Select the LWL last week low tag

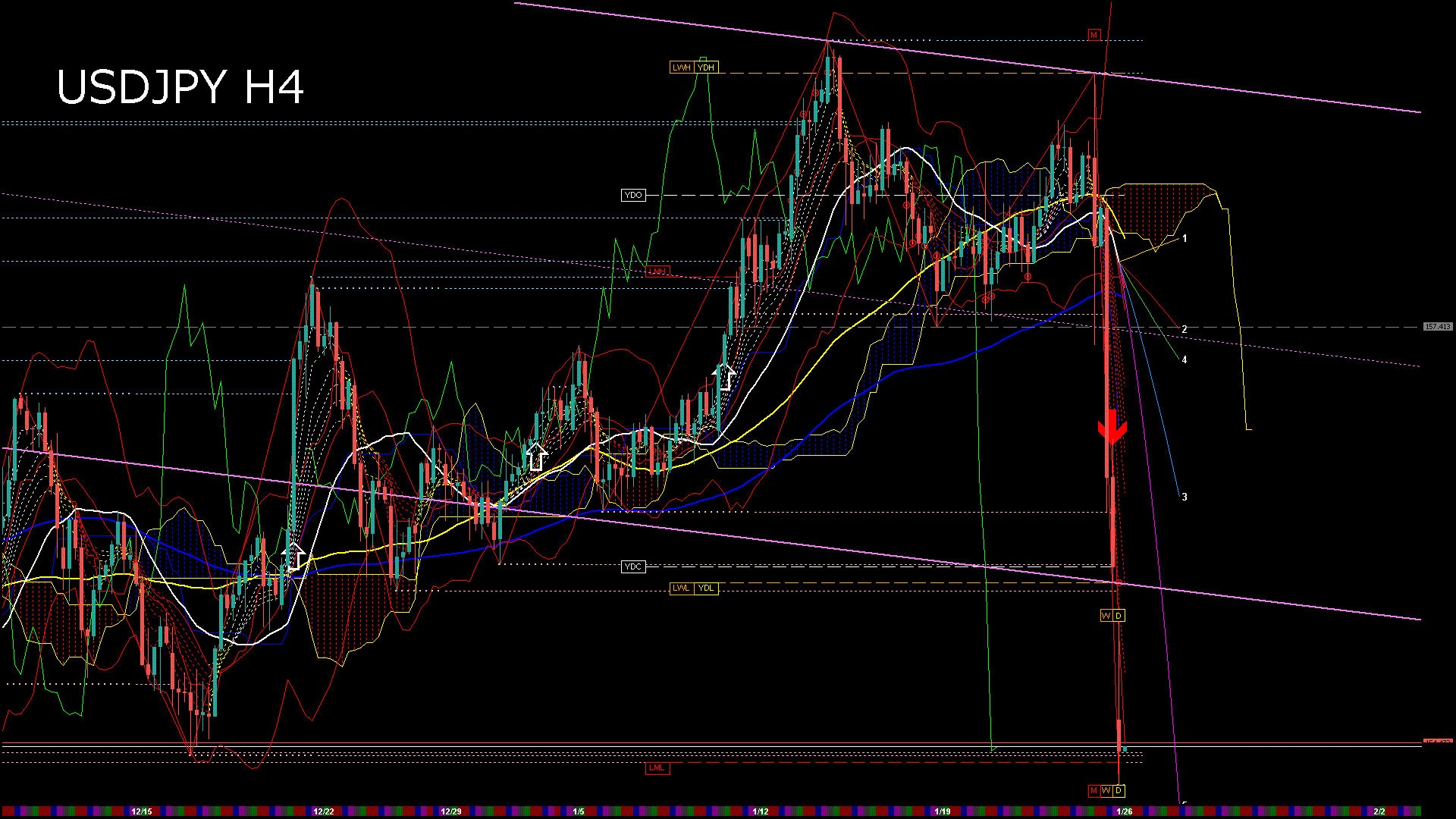[x=682, y=588]
